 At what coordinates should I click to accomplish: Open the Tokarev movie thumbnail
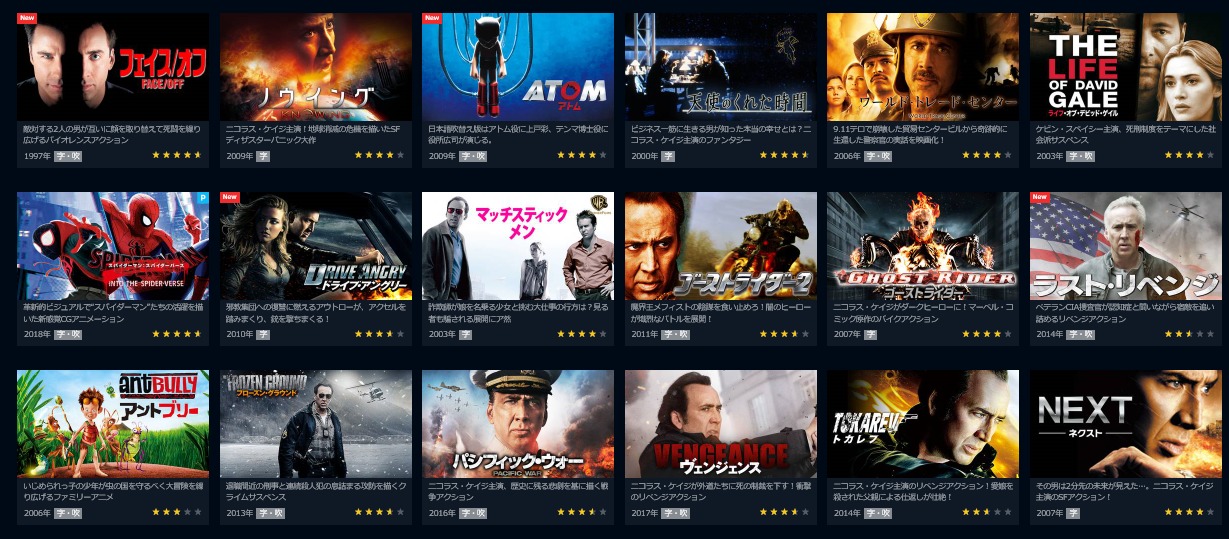click(x=923, y=424)
